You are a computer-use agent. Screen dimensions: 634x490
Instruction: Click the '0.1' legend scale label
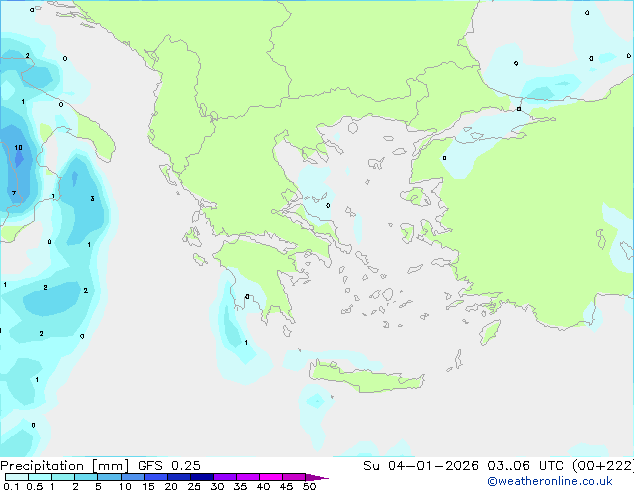[11, 486]
